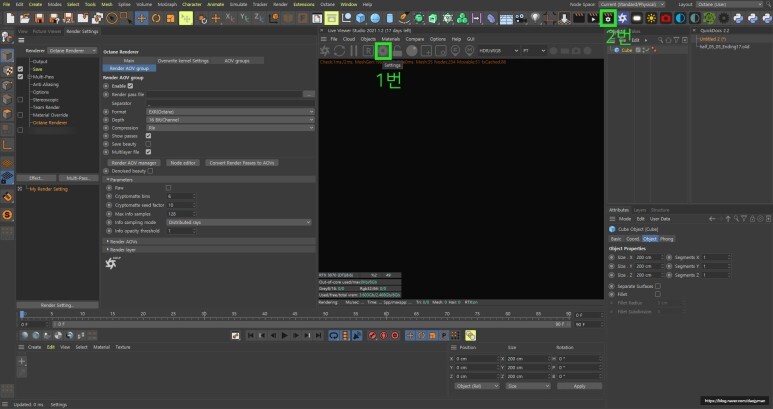Toggle the Denoised beauty checkbox
This screenshot has width=773, height=409.
(150, 171)
